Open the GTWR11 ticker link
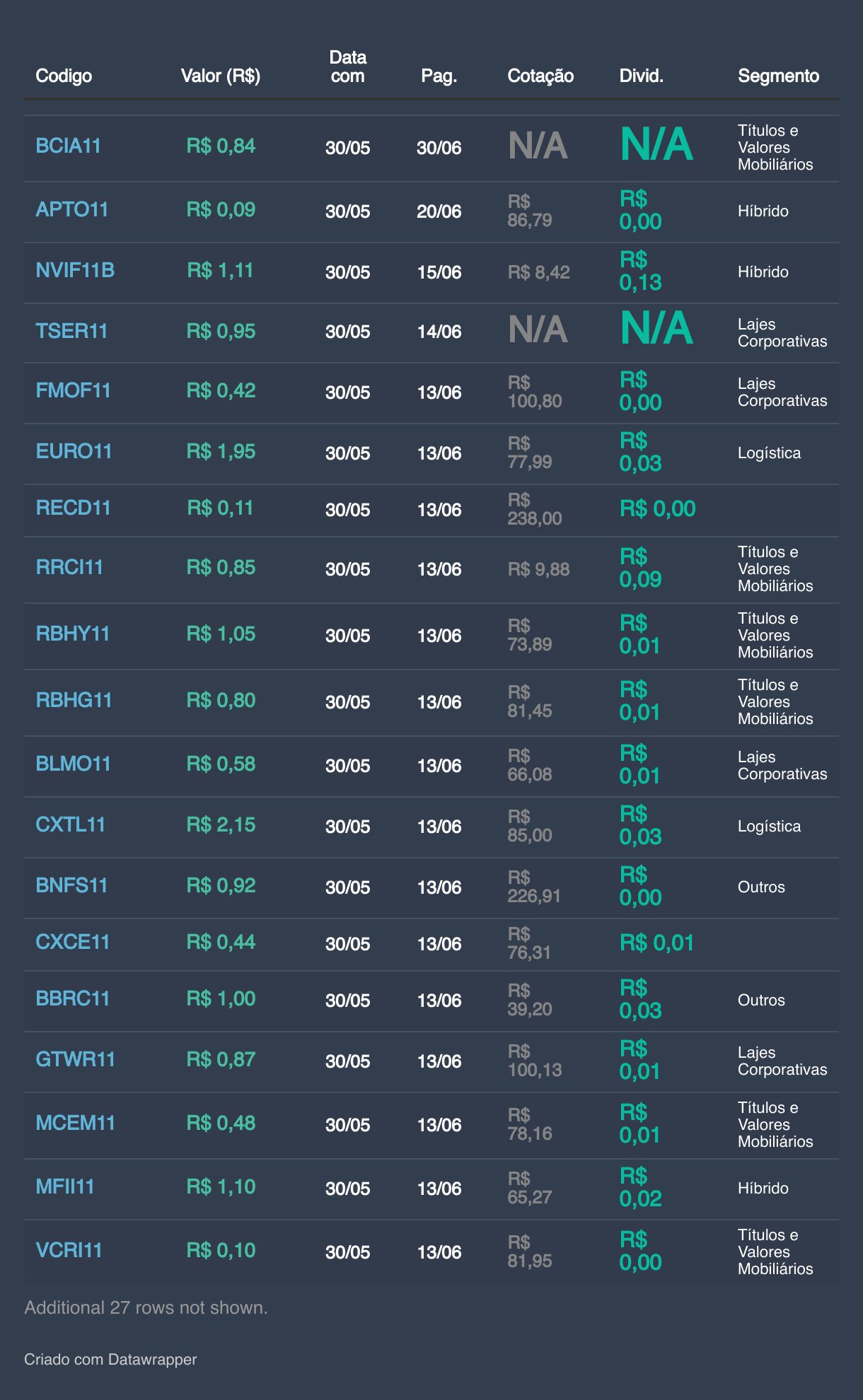The image size is (863, 1400). click(x=75, y=1060)
